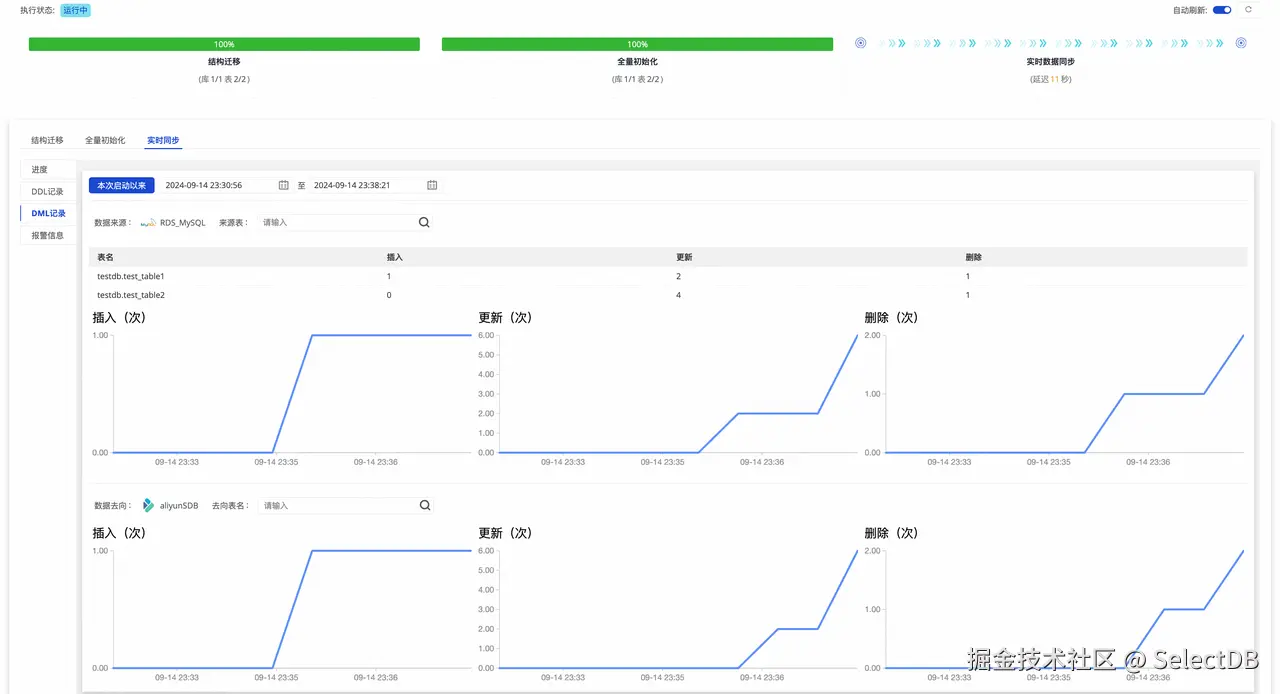
Task: Focus the 来源表 search input
Action: pyautogui.click(x=337, y=223)
